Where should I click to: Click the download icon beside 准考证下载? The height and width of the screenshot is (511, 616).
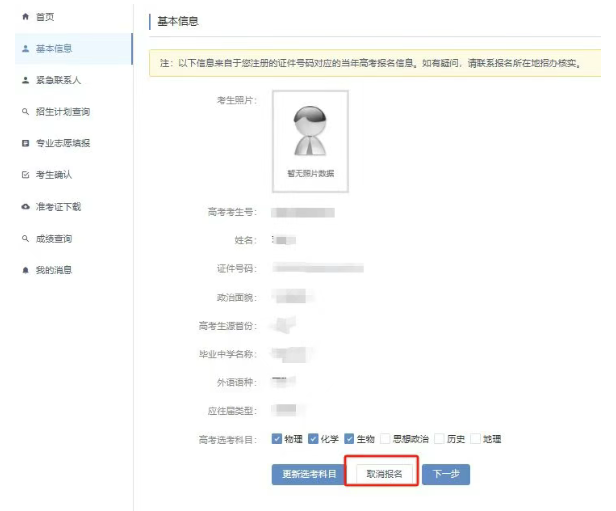[25, 207]
